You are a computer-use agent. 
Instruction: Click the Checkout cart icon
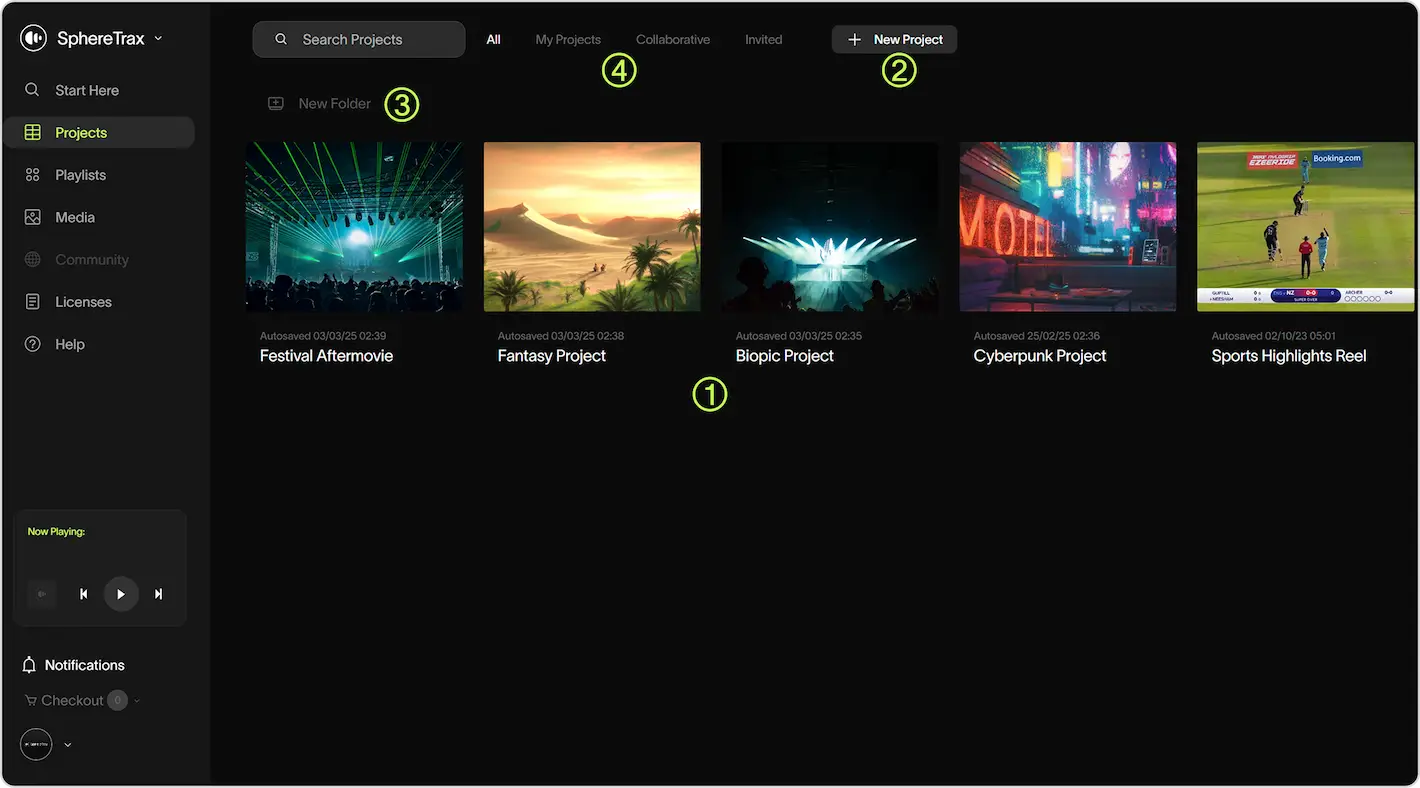pos(31,700)
